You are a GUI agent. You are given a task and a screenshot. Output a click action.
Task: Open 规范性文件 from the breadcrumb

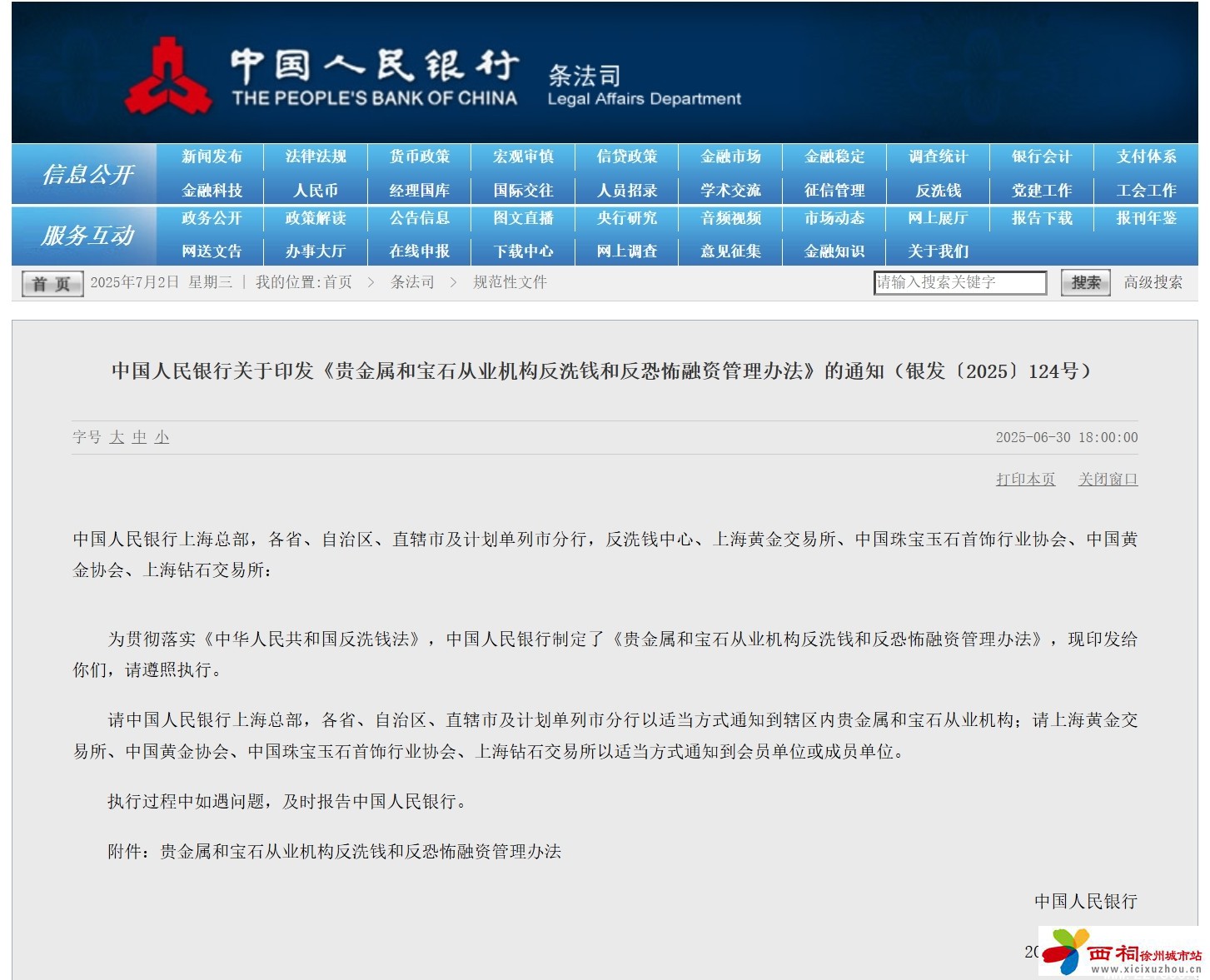[510, 282]
